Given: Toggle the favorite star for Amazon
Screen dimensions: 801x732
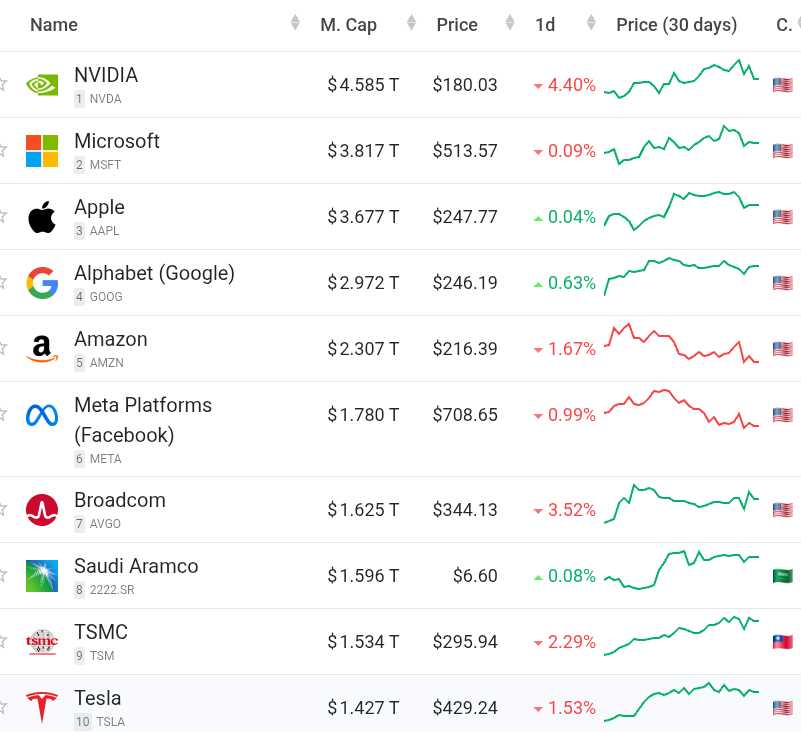Looking at the screenshot, I should click(3, 349).
